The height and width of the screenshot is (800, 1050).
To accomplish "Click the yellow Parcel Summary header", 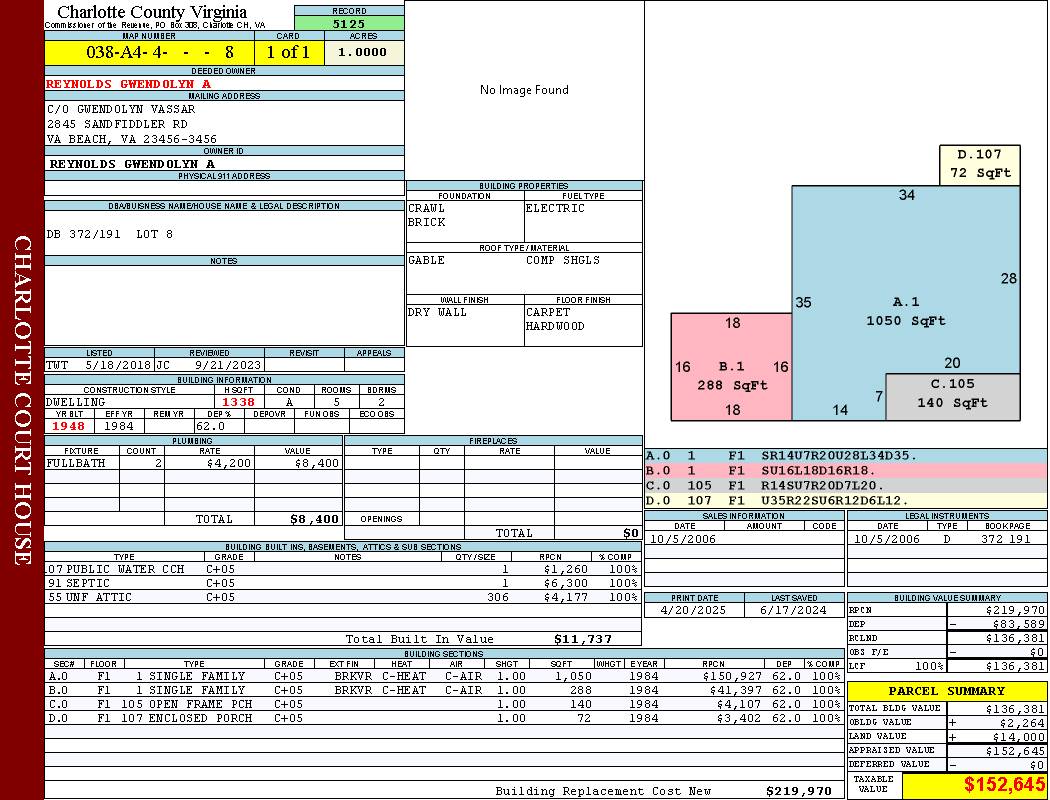I will click(947, 691).
